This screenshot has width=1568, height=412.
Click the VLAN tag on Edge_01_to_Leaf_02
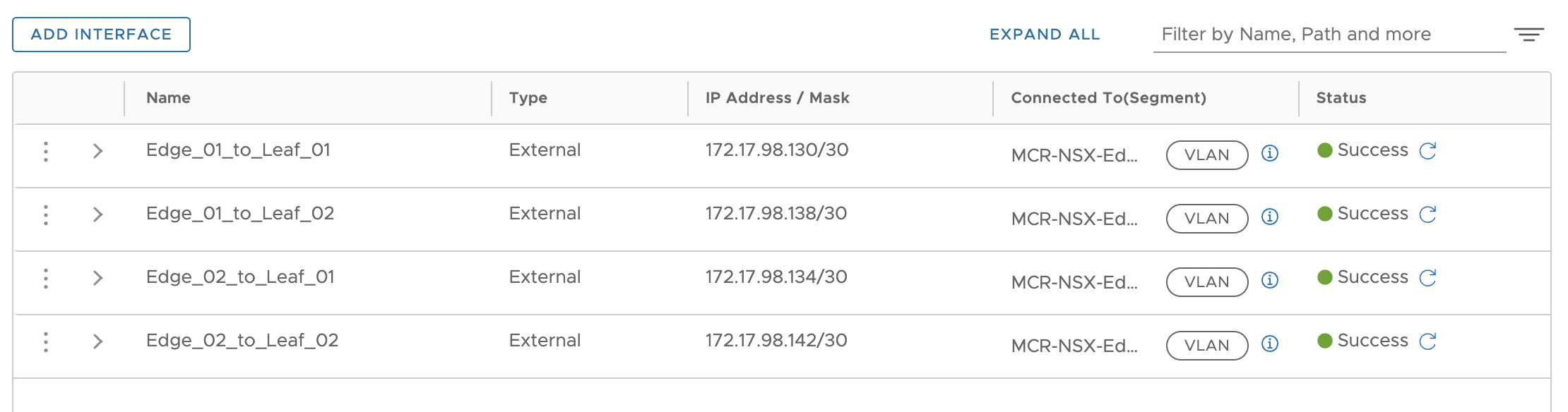click(1207, 219)
